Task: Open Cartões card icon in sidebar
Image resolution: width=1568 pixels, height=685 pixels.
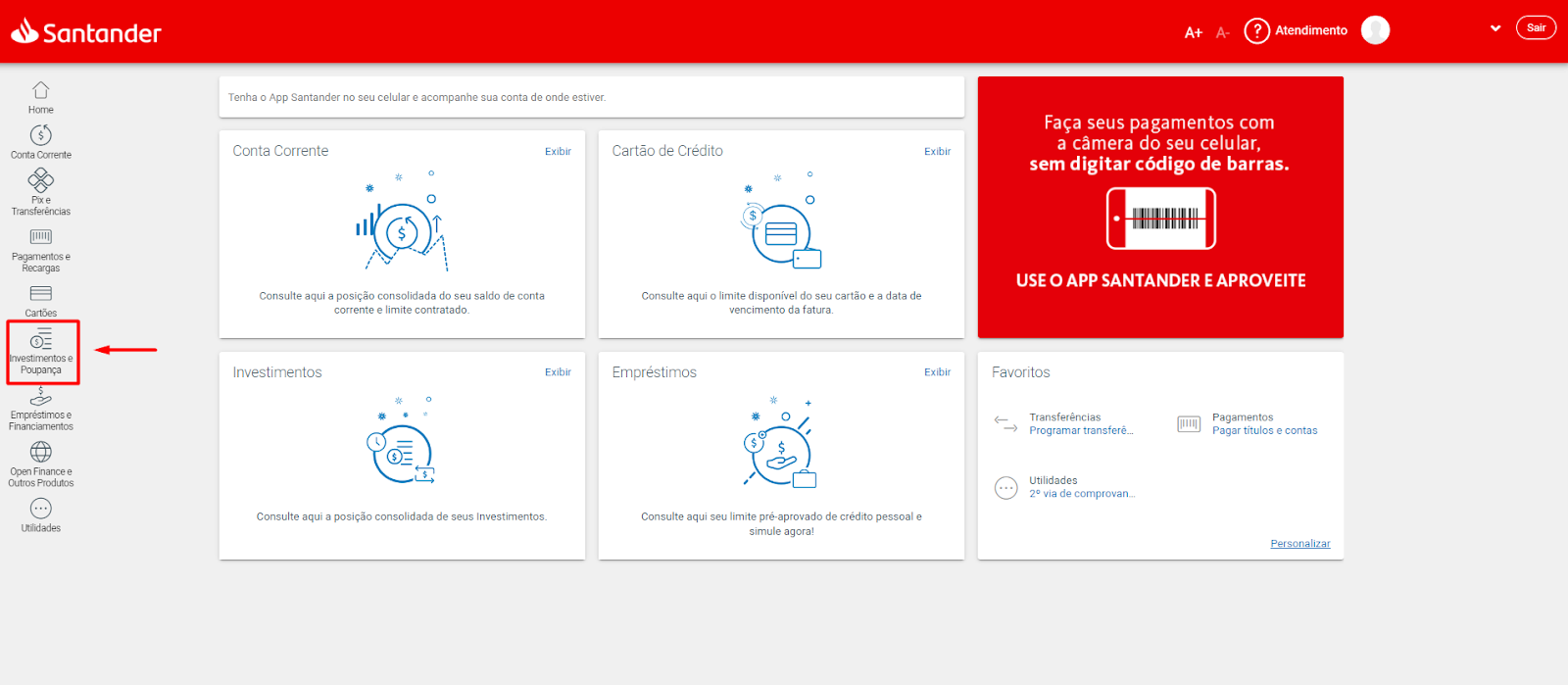Action: point(40,293)
